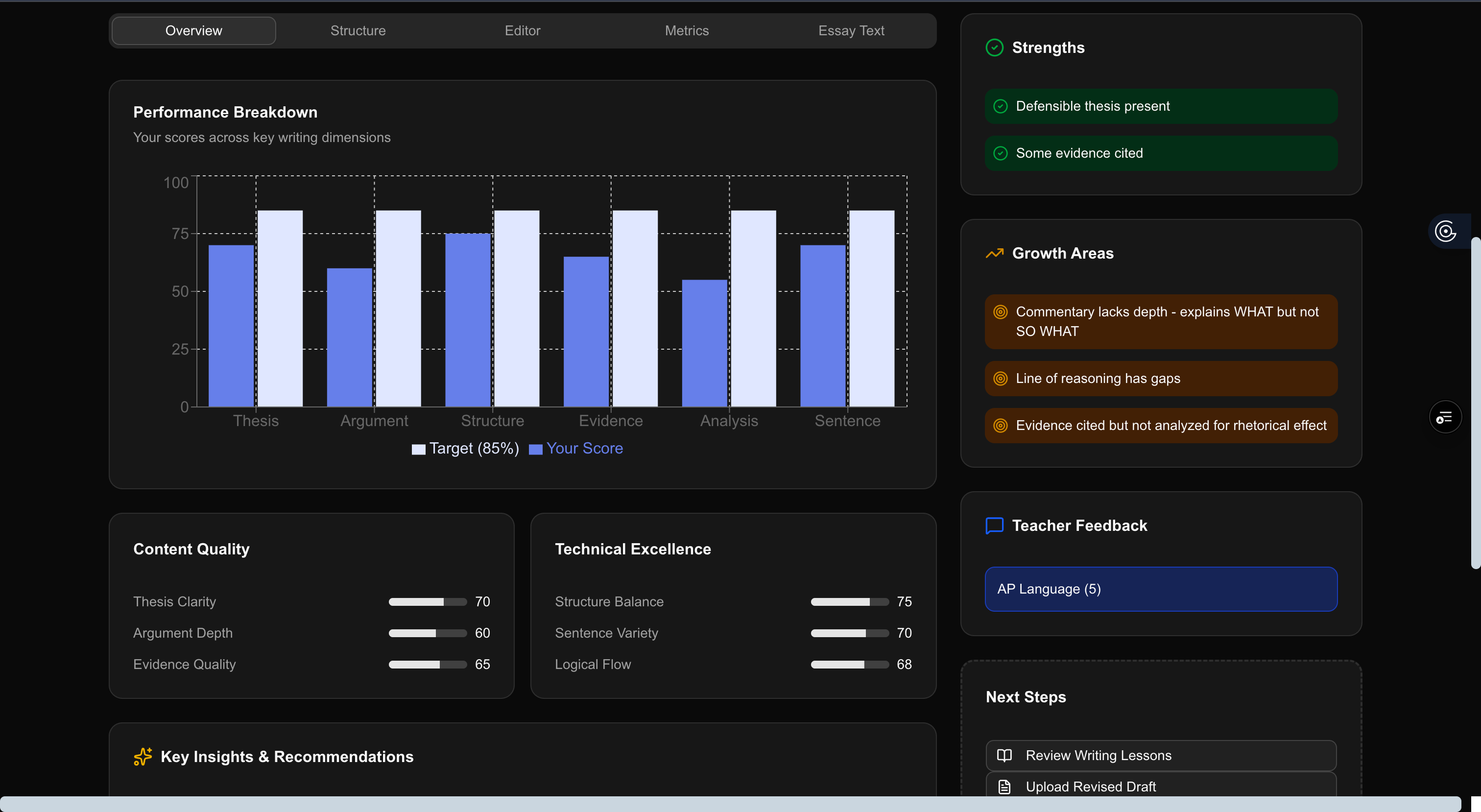Screen dimensions: 1481x812
Task: Go to the Essay Text tab
Action: [x=851, y=30]
